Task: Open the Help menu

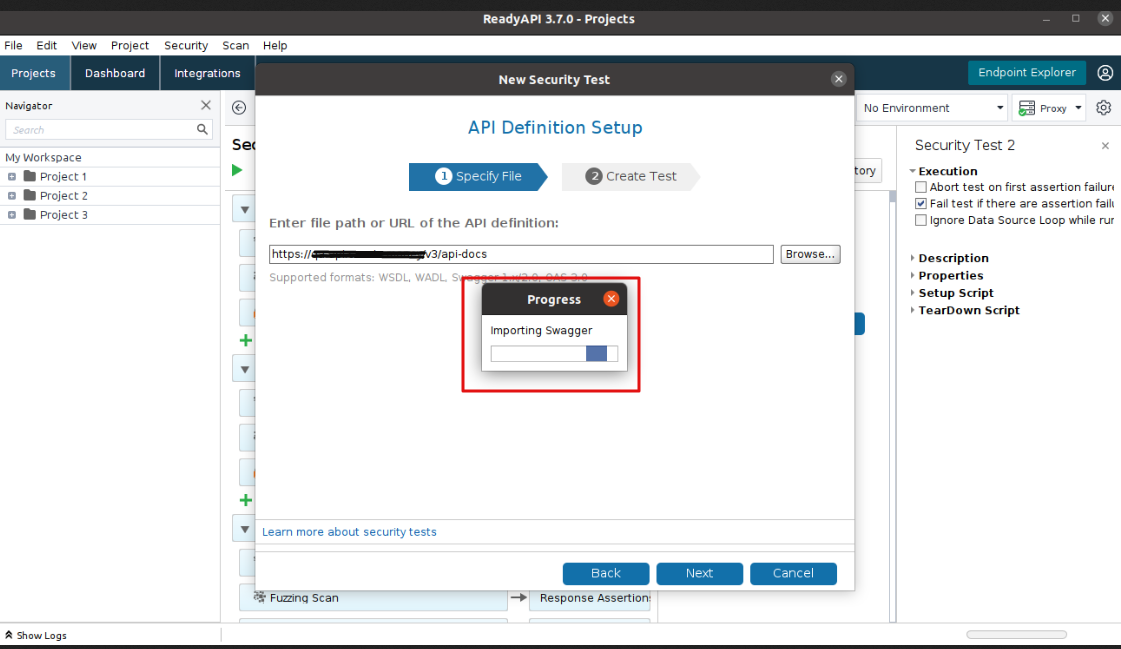Action: (x=275, y=45)
